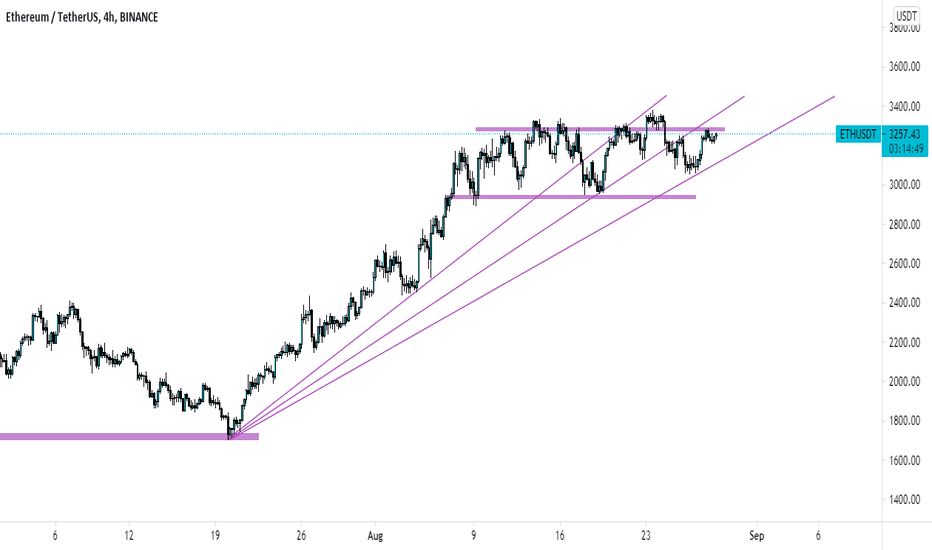Select the lowest purple horizontal support line
932x550 pixels.
(x=129, y=436)
